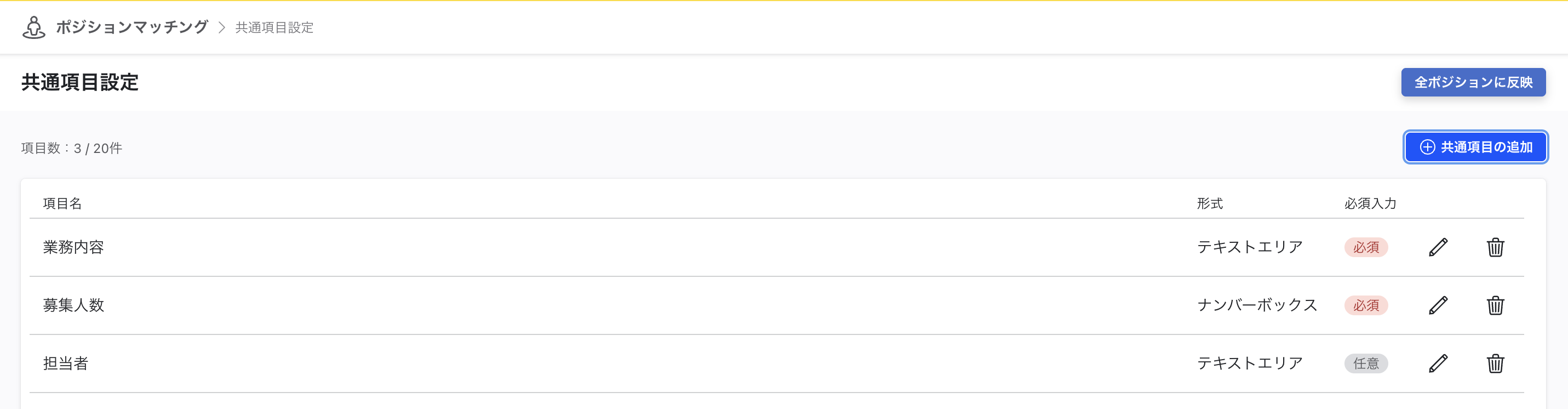1568x409 pixels.
Task: Edit the 担当者 item with pencil icon
Action: [x=1438, y=363]
